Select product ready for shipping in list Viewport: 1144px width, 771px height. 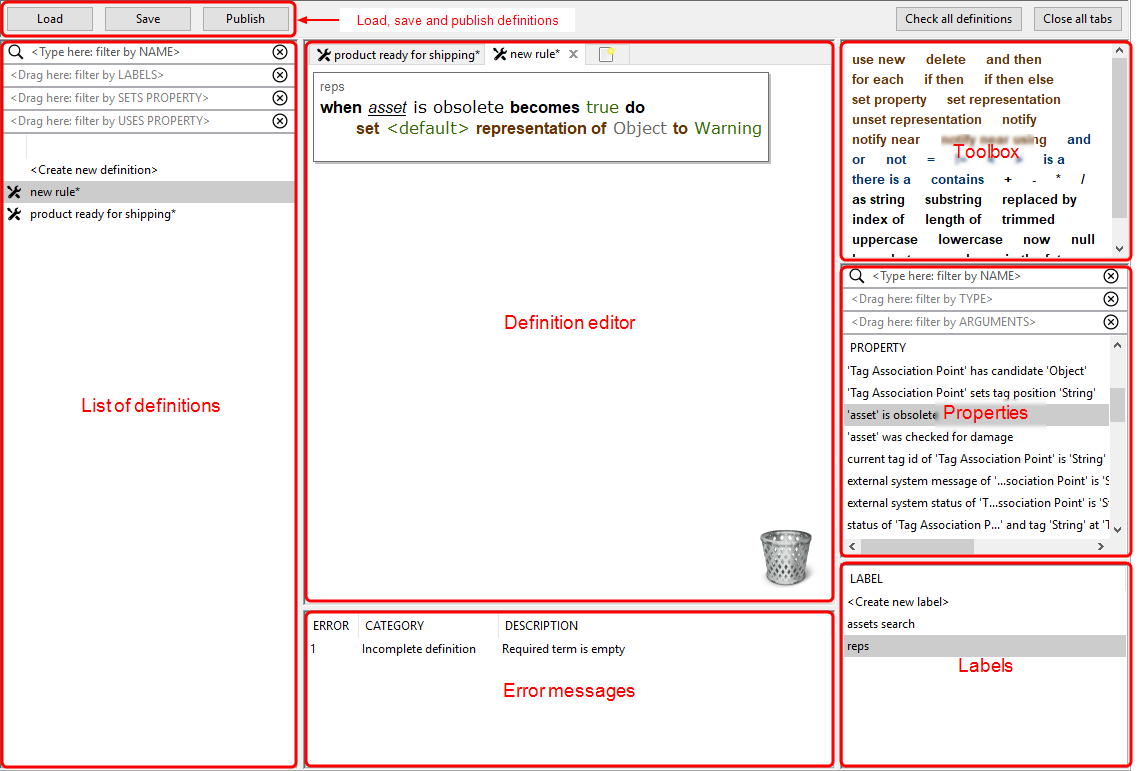pyautogui.click(x=150, y=214)
